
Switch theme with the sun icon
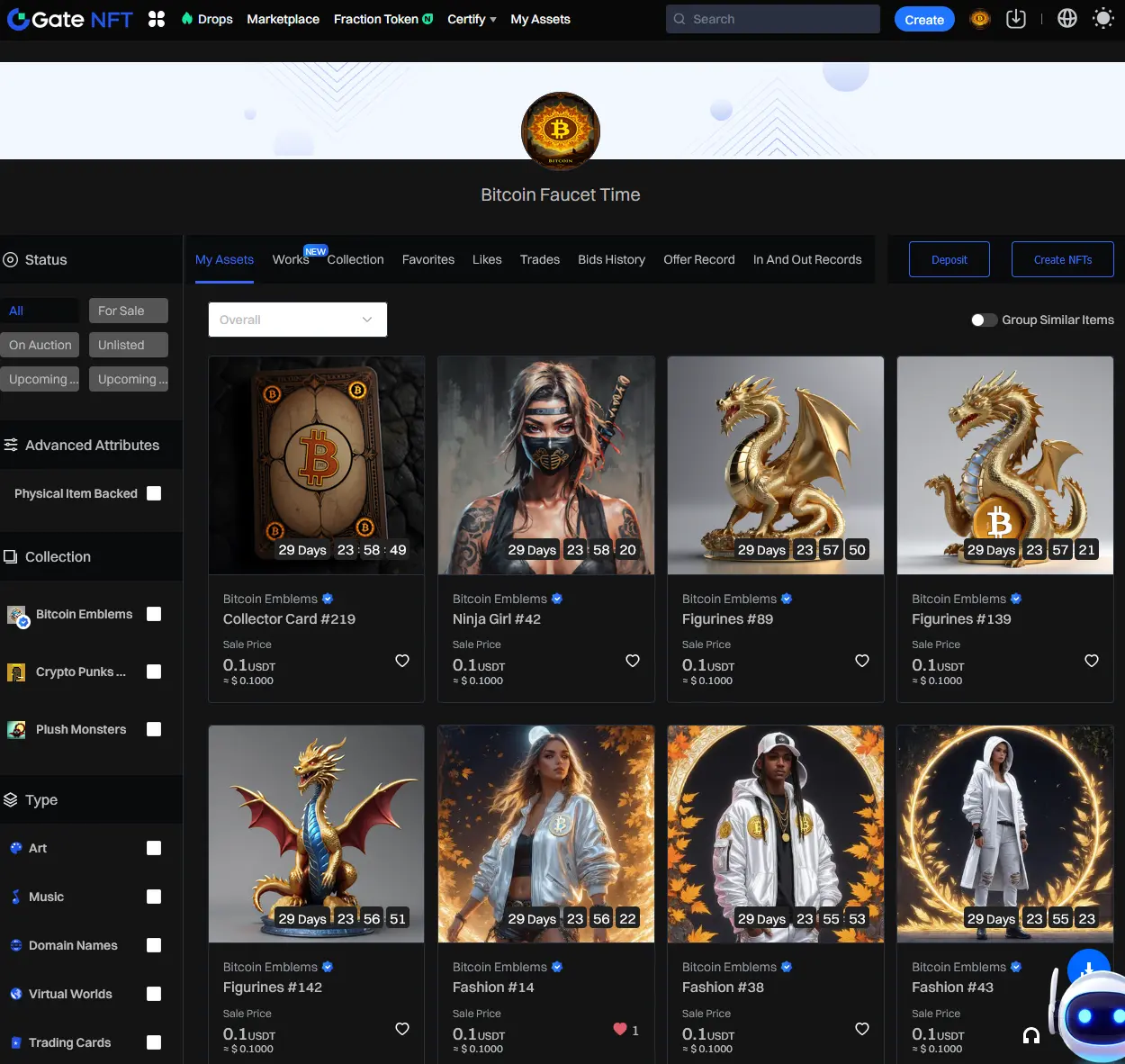point(1103,19)
